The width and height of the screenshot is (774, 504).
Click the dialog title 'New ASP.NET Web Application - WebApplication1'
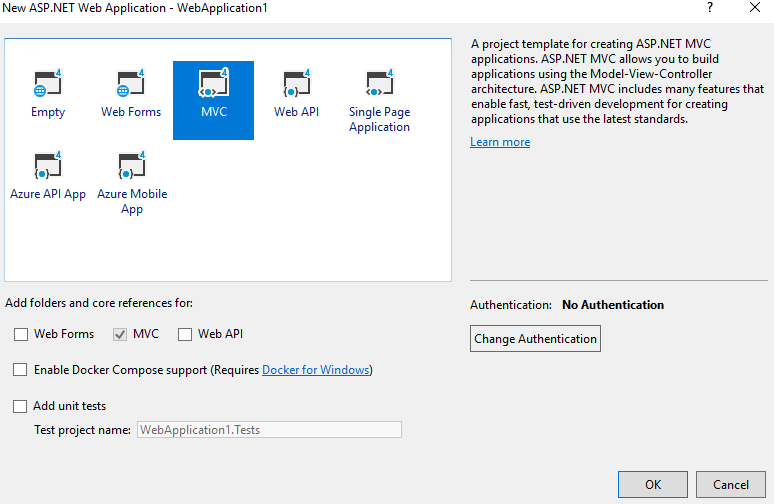pyautogui.click(x=134, y=8)
